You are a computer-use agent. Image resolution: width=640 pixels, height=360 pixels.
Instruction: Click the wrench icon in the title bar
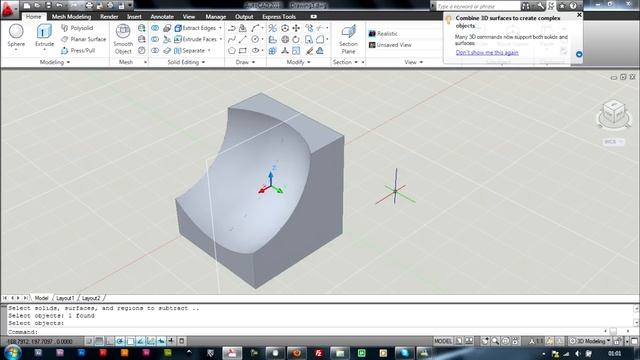[x=541, y=6]
